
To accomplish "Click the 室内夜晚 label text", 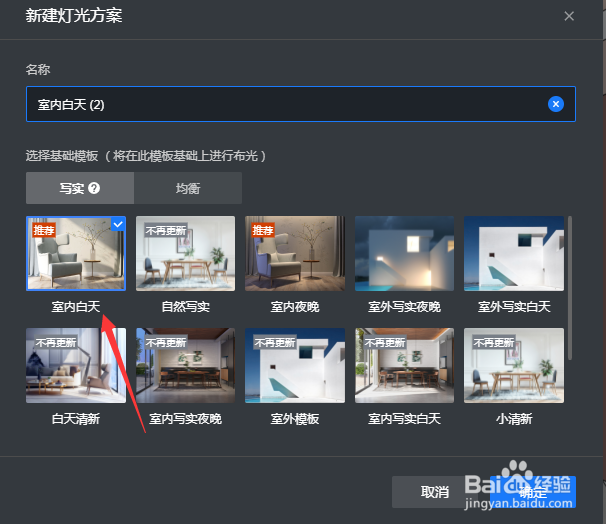I will pos(295,307).
